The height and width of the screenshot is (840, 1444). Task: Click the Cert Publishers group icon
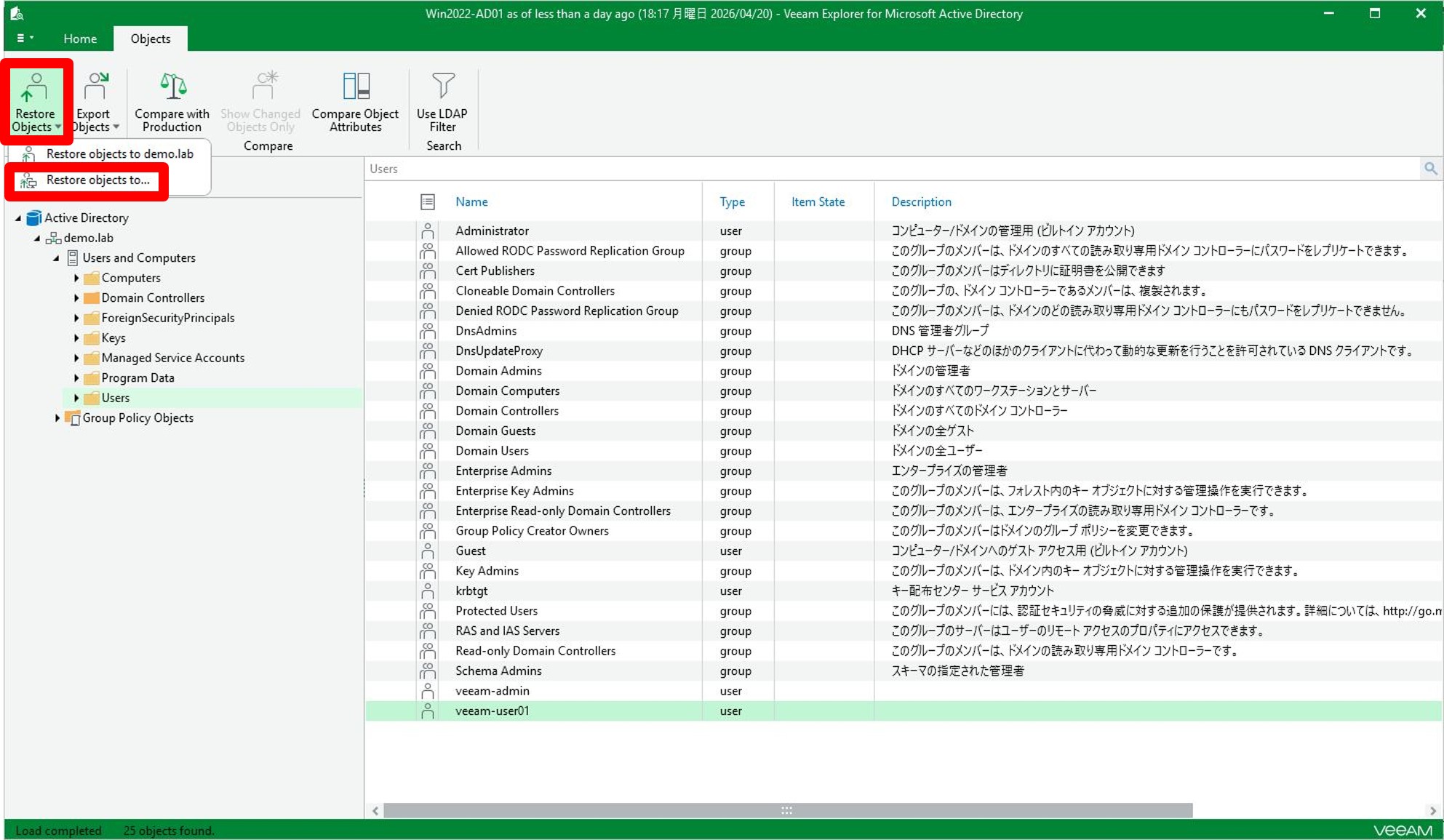click(x=428, y=271)
